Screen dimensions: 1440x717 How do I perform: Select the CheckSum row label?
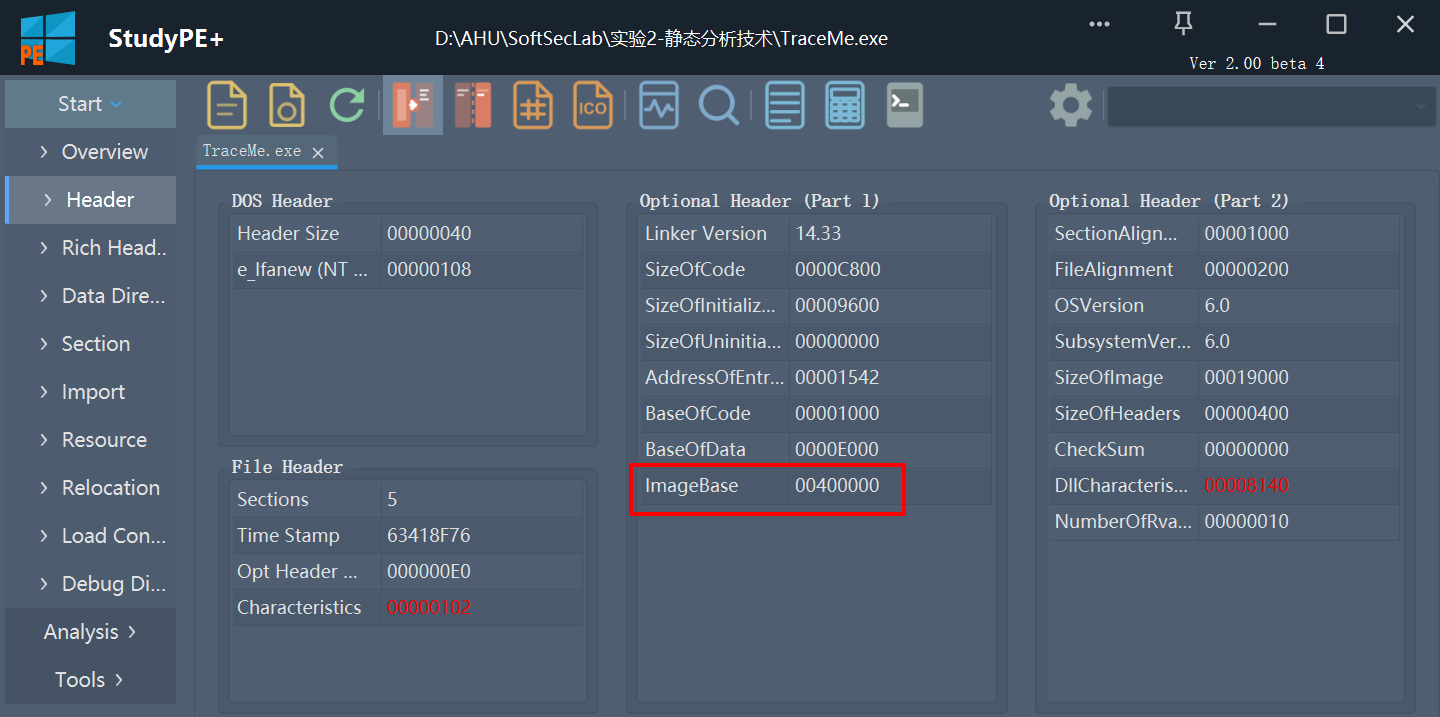[x=1100, y=449]
